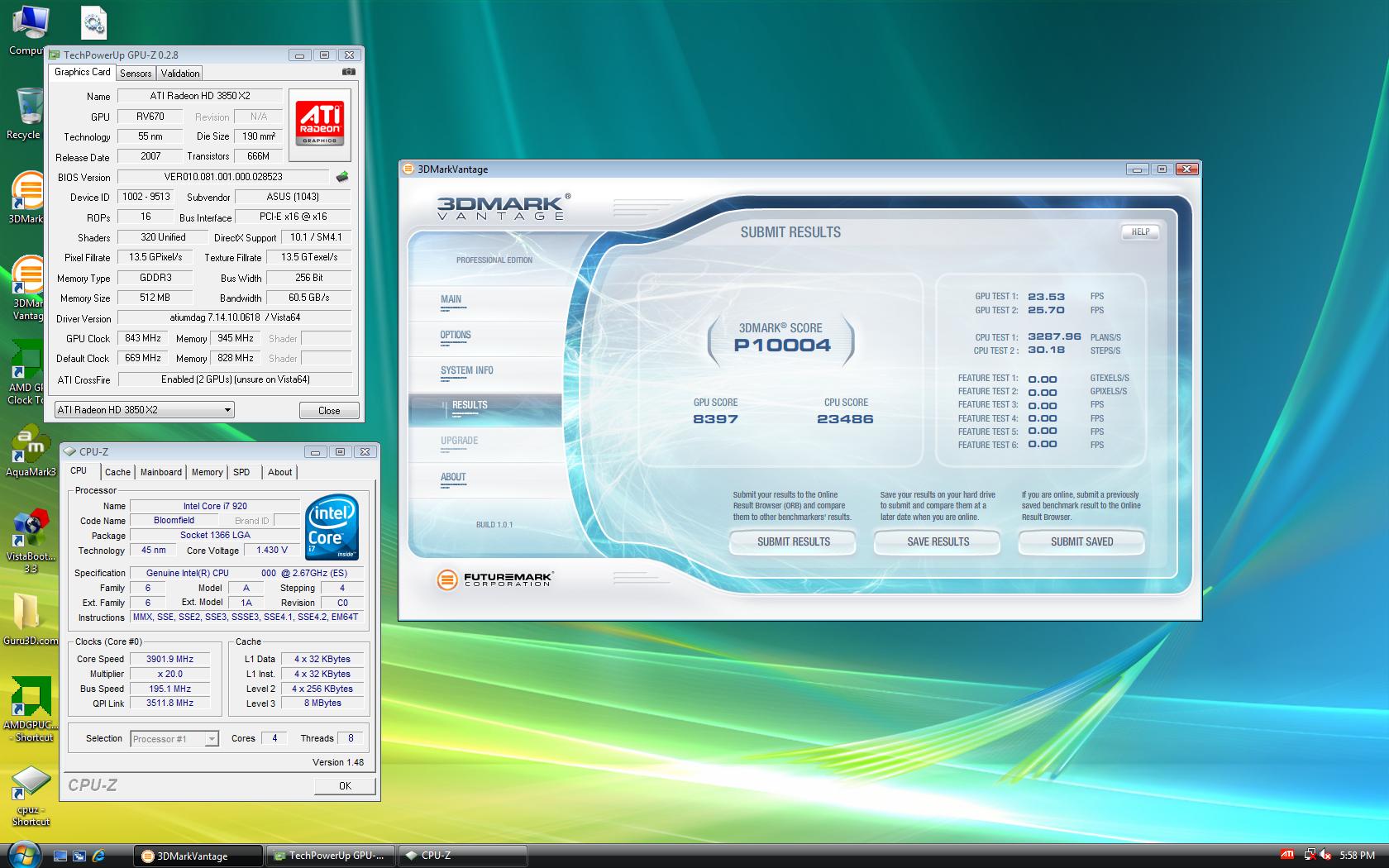The height and width of the screenshot is (868, 1389).
Task: Click the BIOS save chip icon in GPU-Z
Action: (342, 176)
